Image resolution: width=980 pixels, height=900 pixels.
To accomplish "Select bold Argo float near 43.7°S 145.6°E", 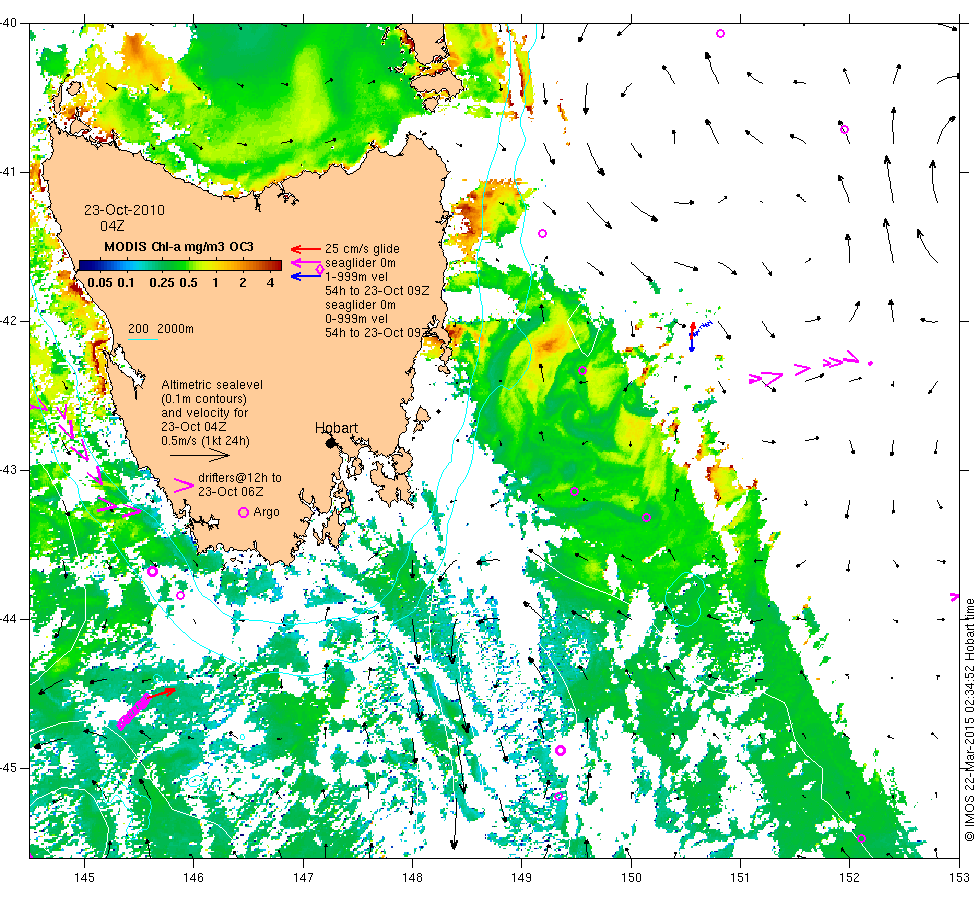I will pos(152,571).
